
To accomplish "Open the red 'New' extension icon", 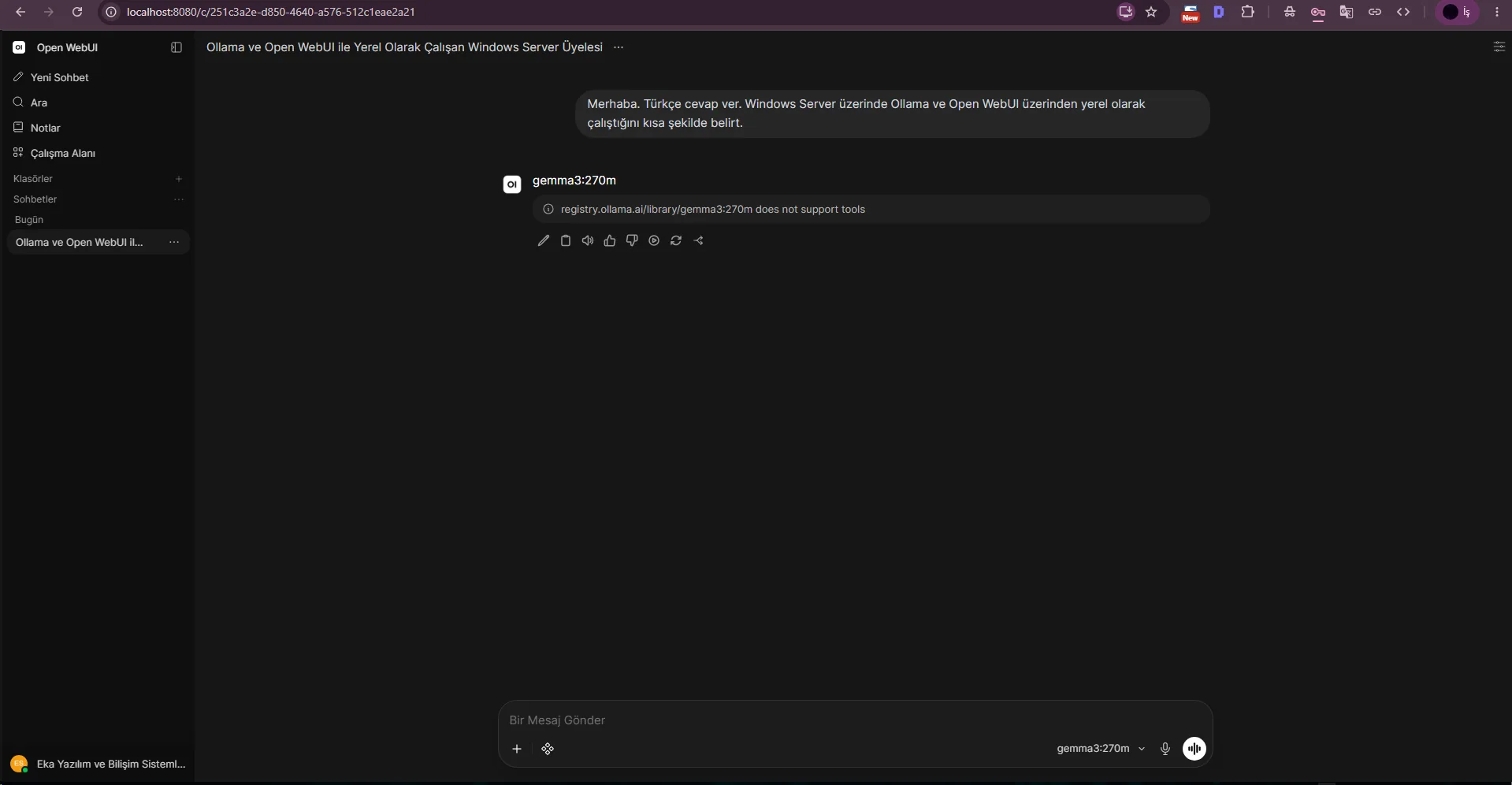I will [1191, 13].
